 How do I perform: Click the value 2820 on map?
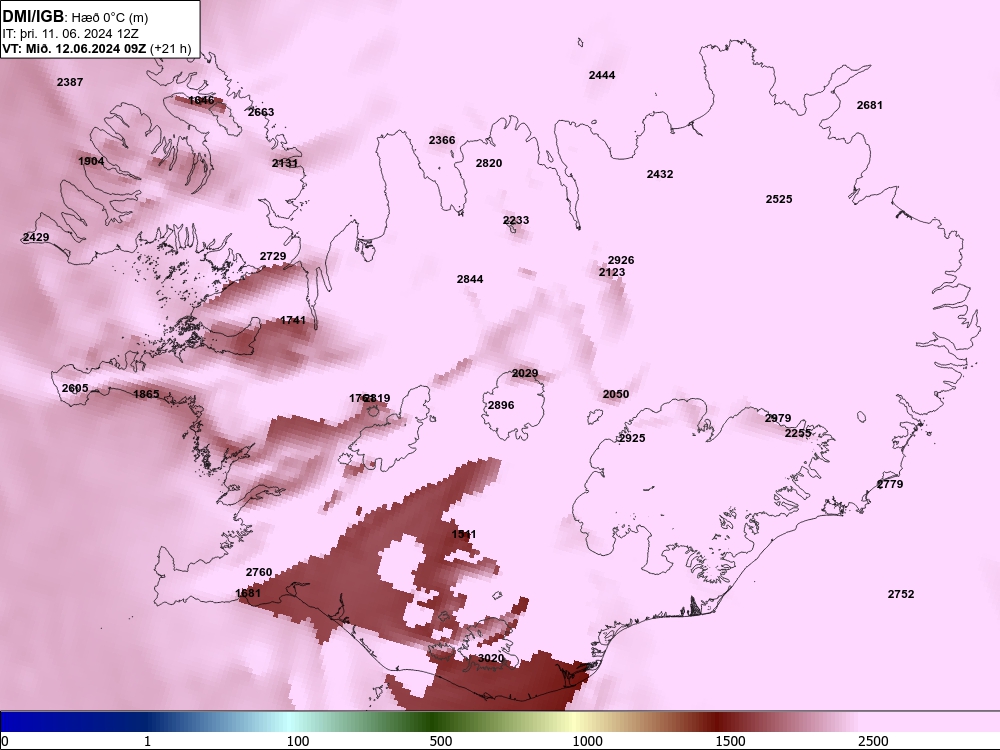tap(489, 163)
